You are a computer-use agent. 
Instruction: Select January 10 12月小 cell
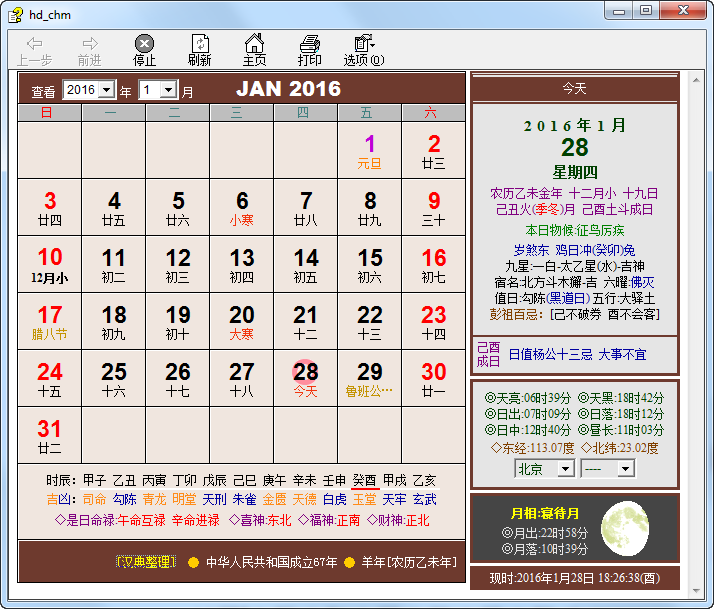pyautogui.click(x=50, y=265)
